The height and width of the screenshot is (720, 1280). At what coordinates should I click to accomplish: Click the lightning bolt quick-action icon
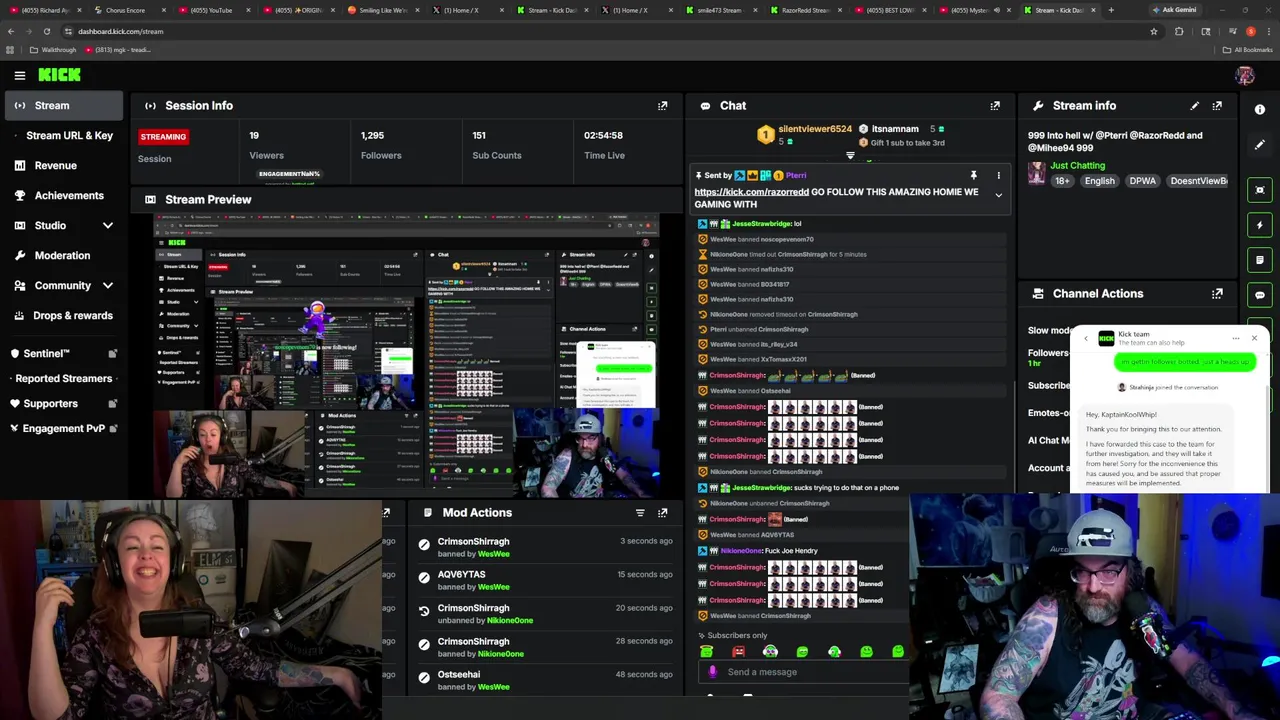(1260, 225)
